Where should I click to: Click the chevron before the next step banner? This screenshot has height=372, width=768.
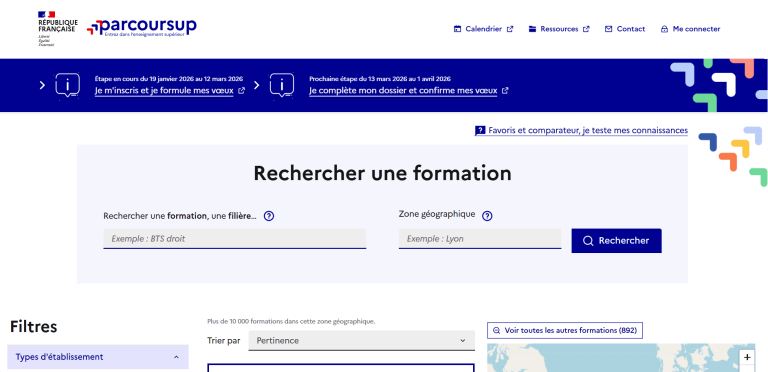257,85
